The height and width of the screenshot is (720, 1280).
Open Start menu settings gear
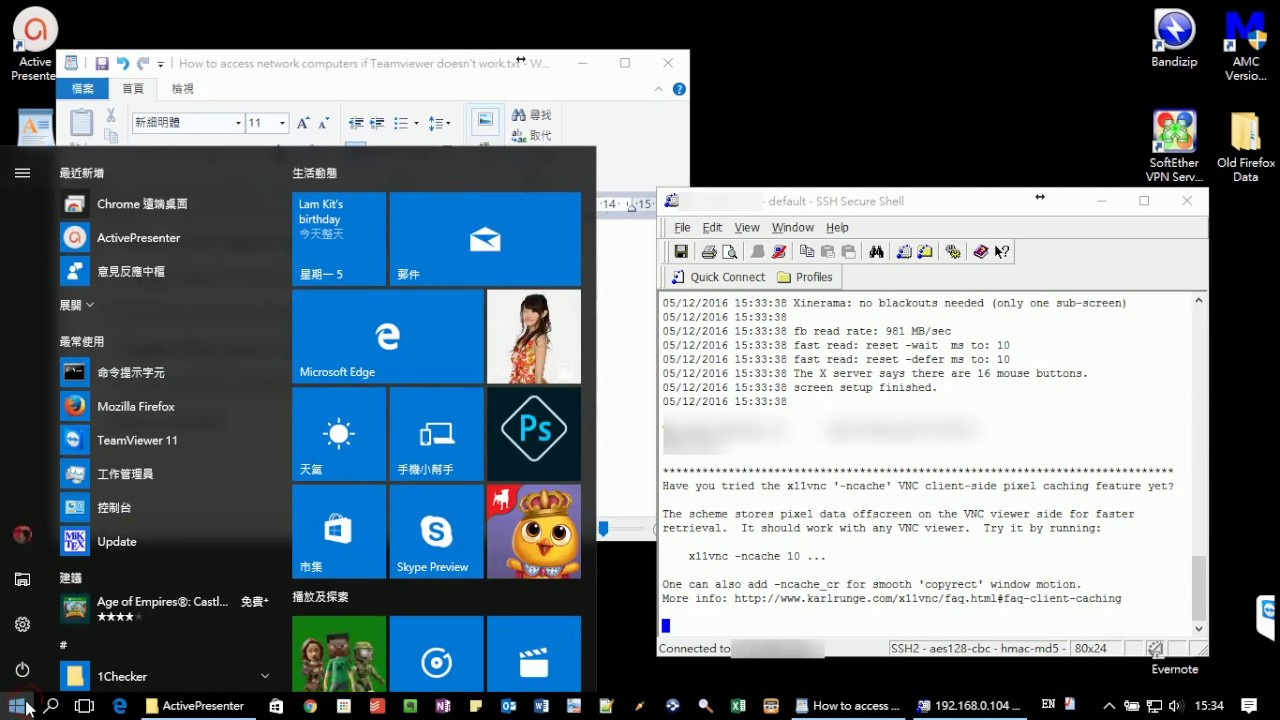(22, 624)
